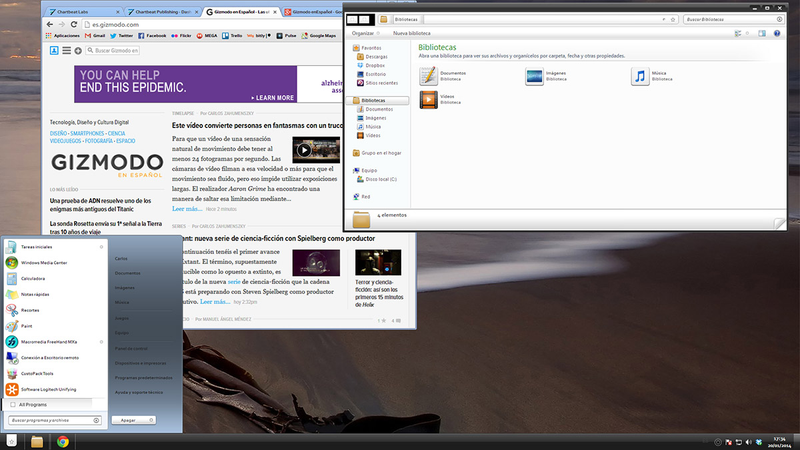Click the Chrome icon on the taskbar
800x450 pixels.
[x=63, y=441]
